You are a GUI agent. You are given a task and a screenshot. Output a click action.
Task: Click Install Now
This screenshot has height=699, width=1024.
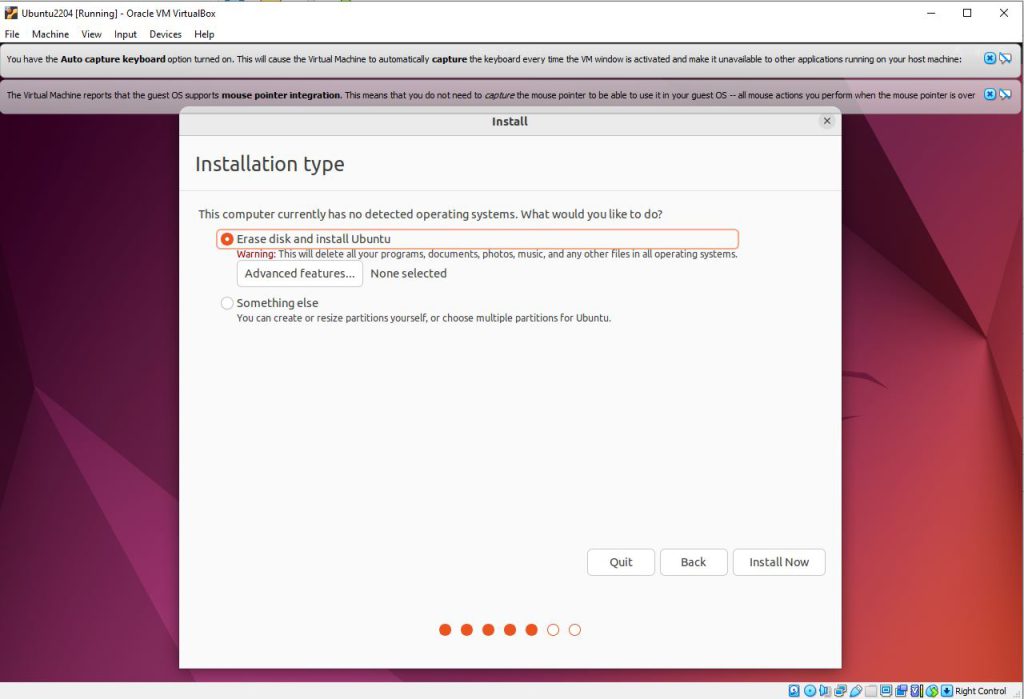click(x=779, y=562)
